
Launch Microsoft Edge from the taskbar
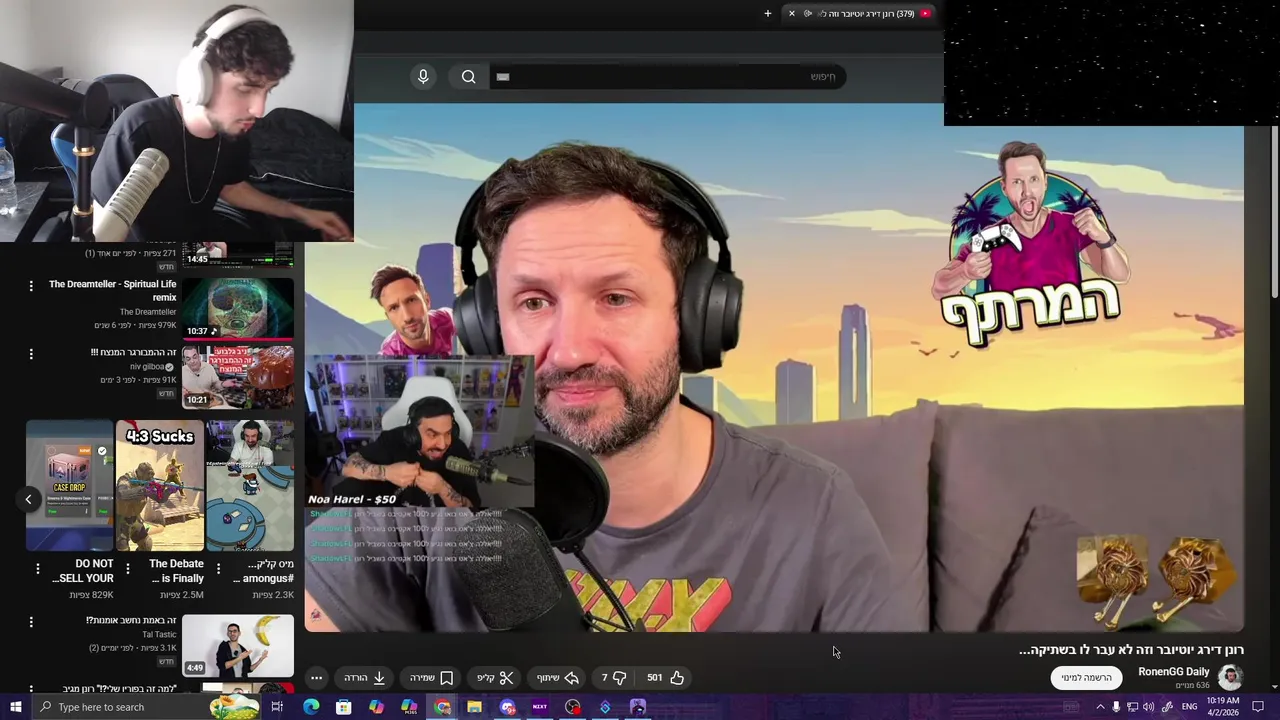[x=311, y=707]
